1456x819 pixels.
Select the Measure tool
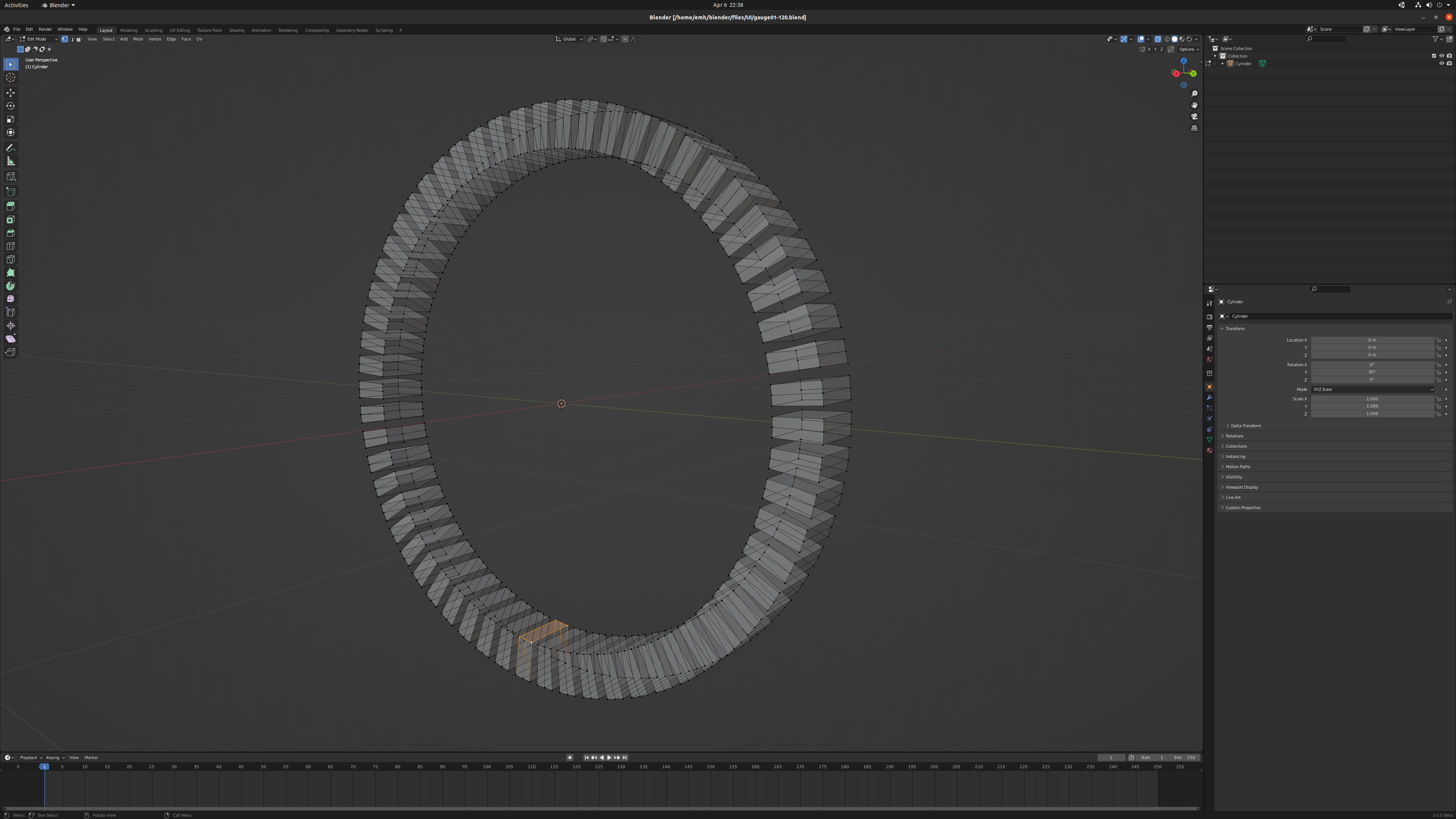tap(11, 161)
